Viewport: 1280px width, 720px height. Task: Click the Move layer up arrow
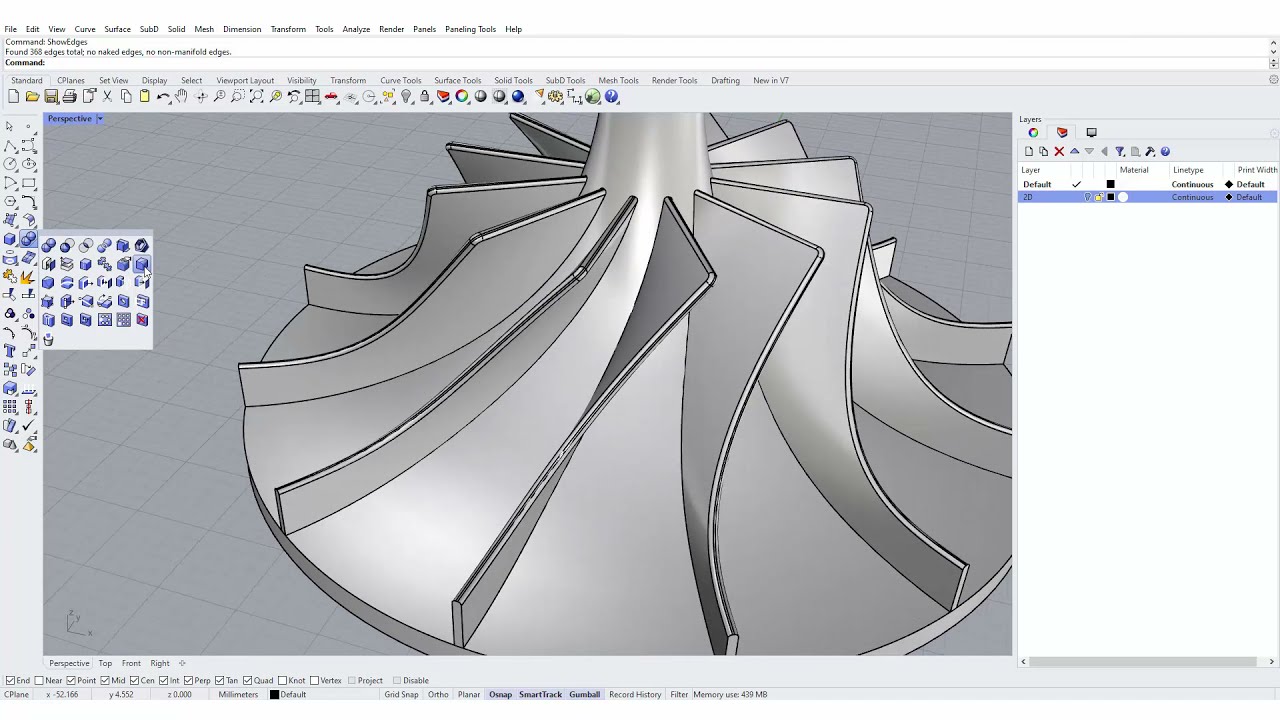pyautogui.click(x=1075, y=152)
